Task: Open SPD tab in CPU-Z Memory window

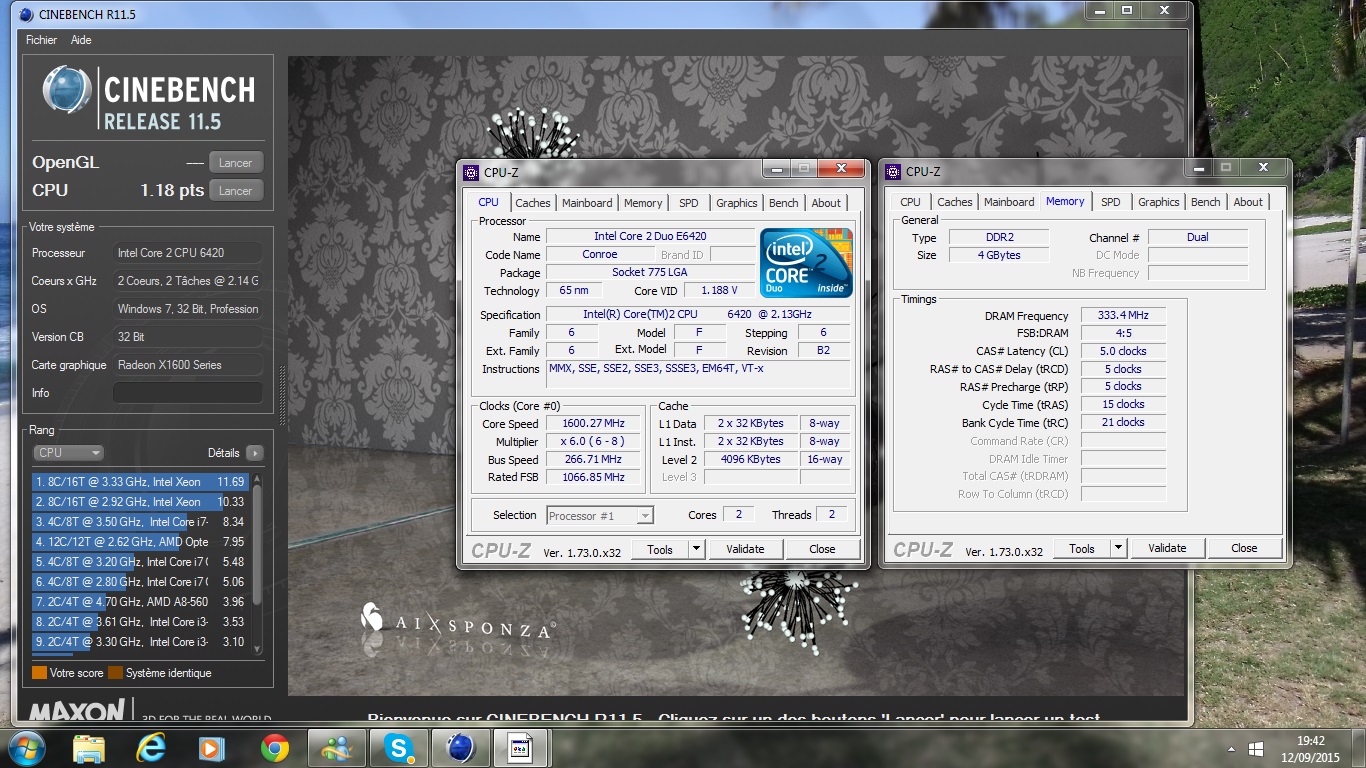Action: 1111,202
